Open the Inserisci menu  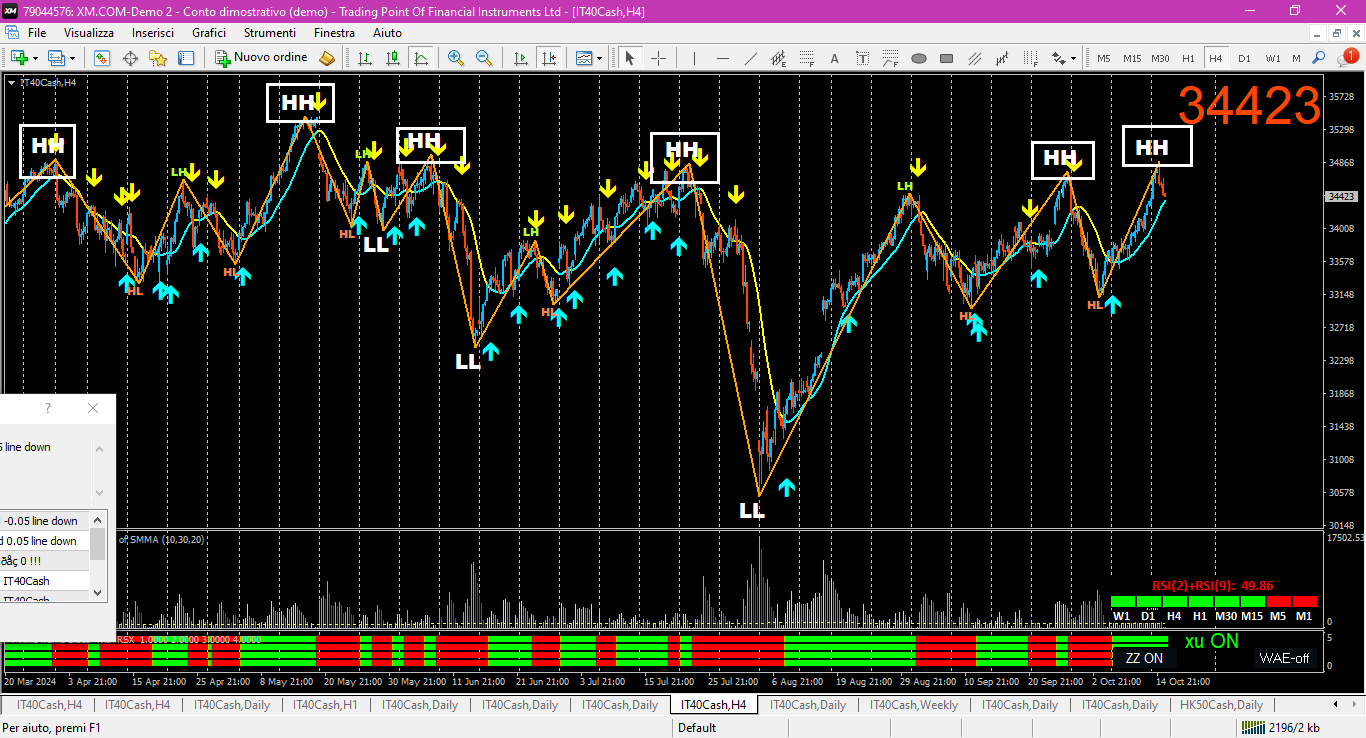pos(153,33)
